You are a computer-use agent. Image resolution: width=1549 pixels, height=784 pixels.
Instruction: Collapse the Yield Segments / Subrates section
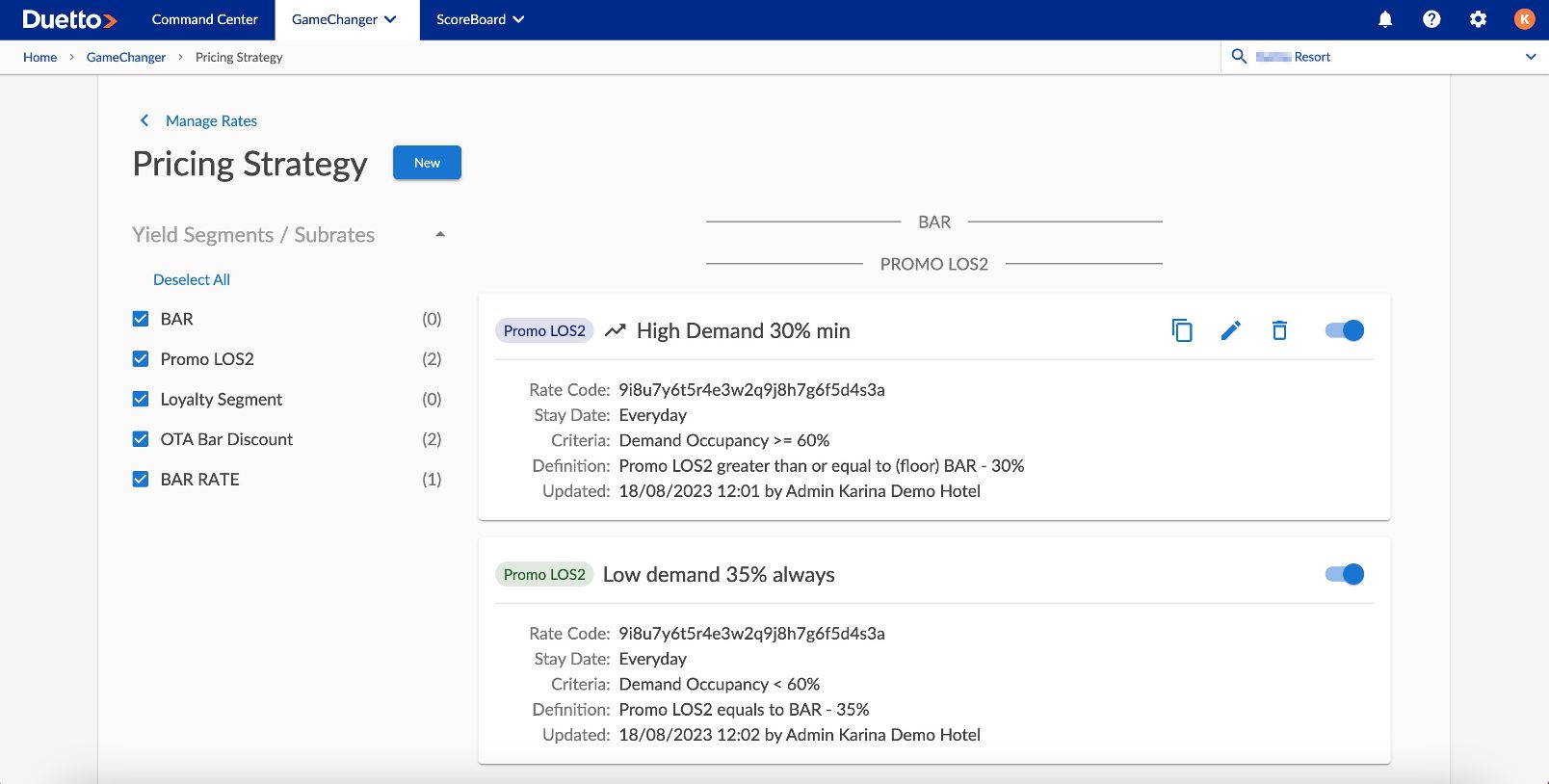point(440,235)
